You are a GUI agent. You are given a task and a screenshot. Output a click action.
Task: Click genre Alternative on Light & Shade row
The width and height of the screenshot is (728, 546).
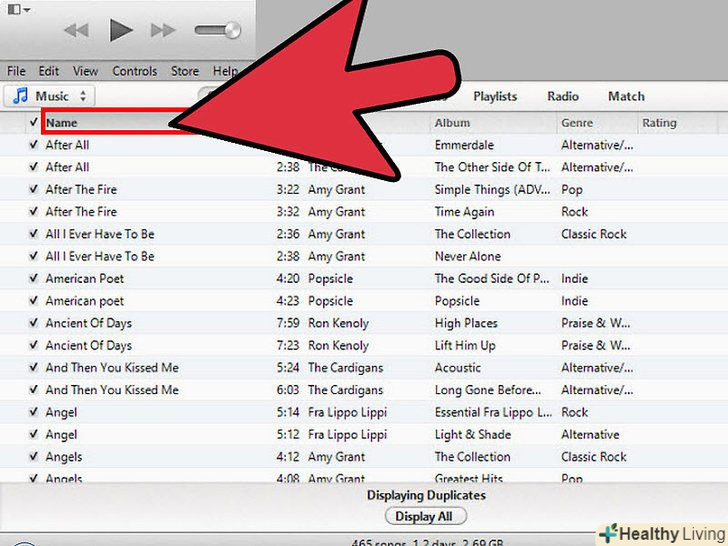click(590, 435)
